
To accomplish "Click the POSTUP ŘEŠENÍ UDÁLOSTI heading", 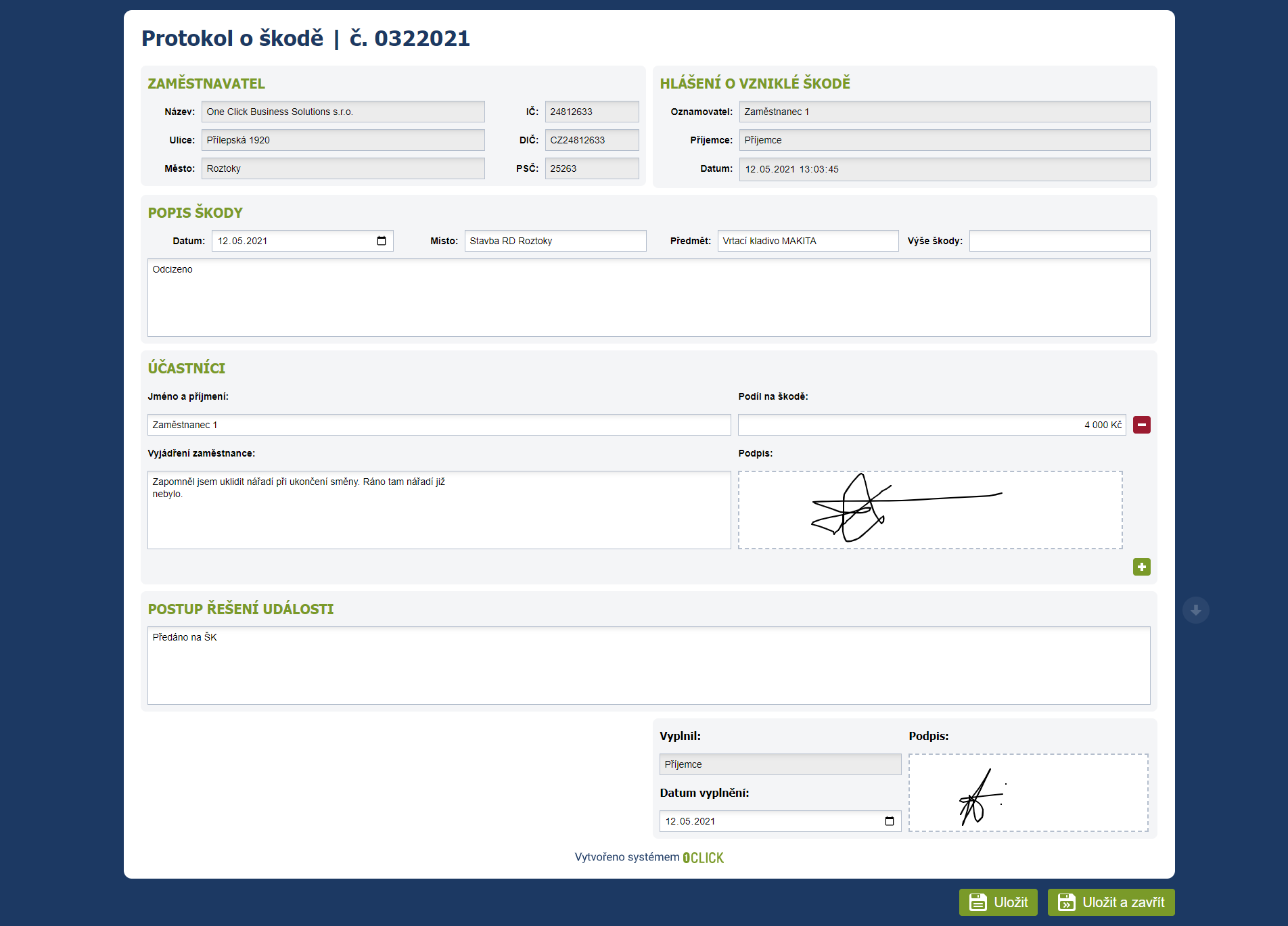I will tap(240, 609).
